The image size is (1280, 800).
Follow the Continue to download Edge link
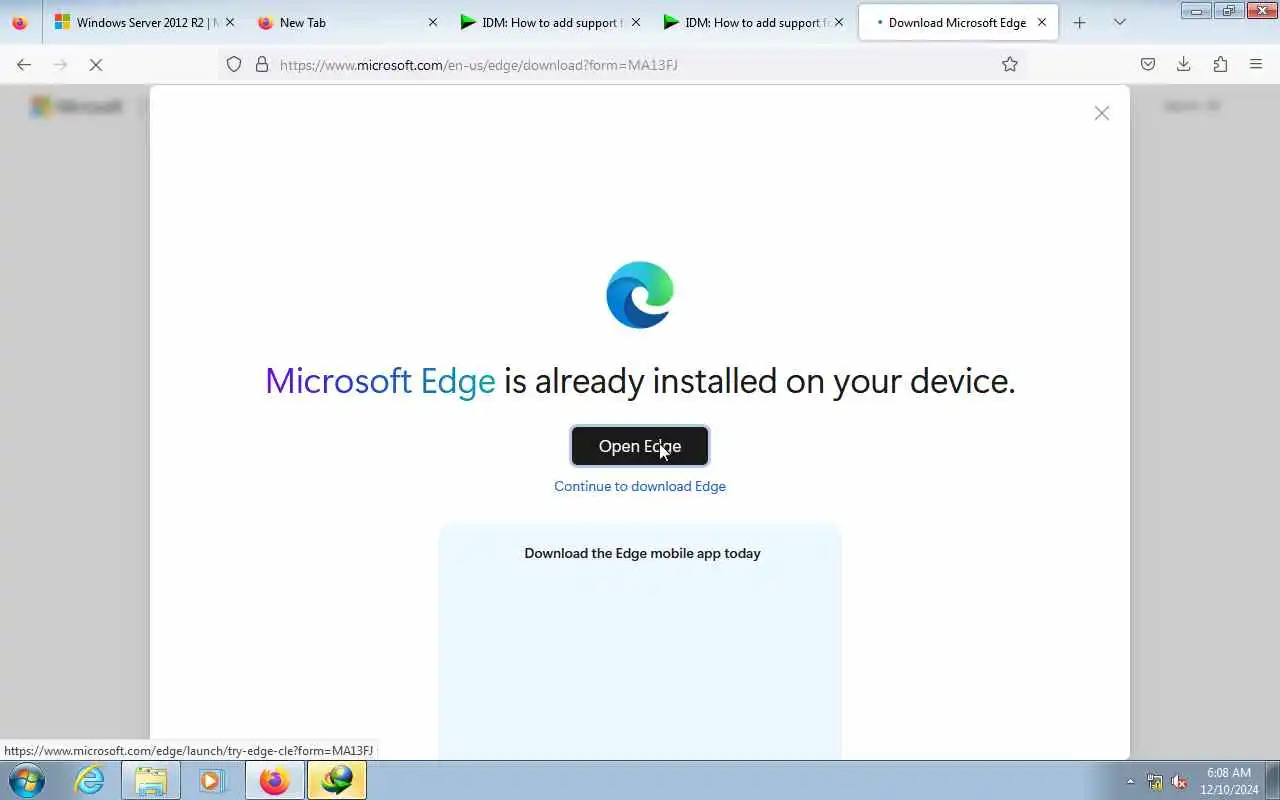(x=640, y=486)
